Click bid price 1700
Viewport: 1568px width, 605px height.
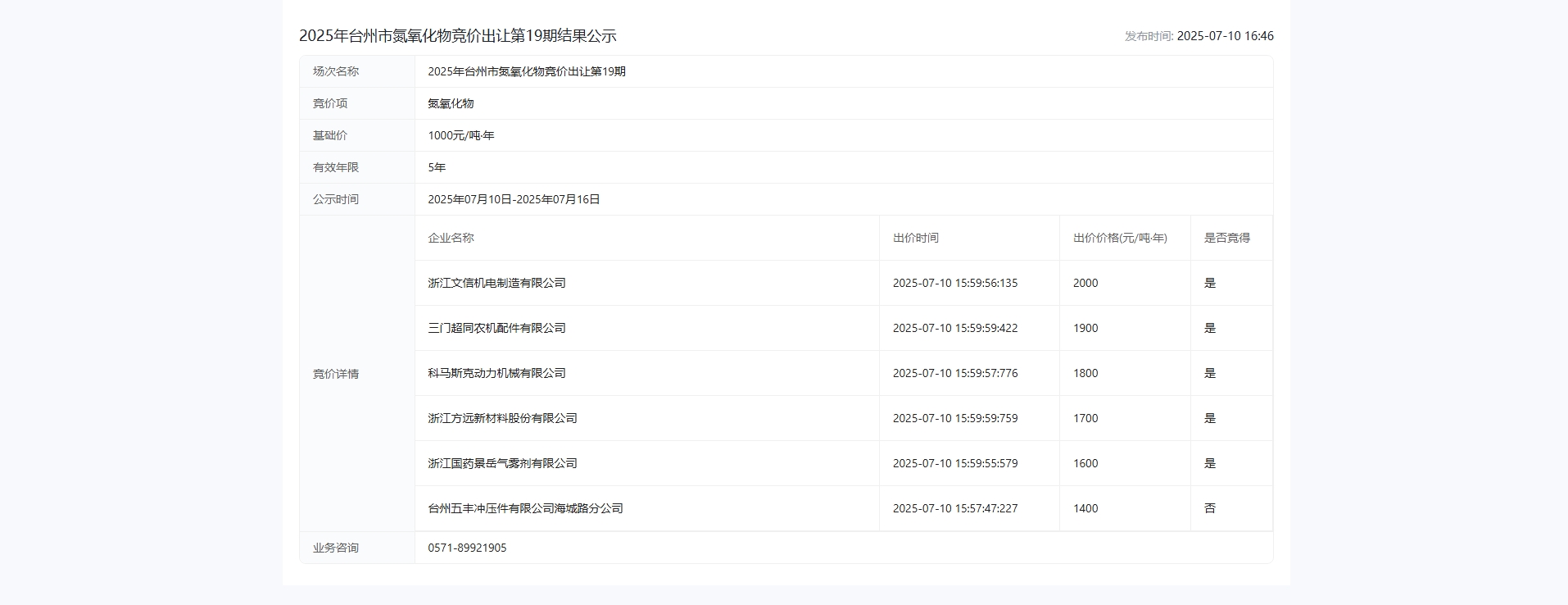point(1085,418)
